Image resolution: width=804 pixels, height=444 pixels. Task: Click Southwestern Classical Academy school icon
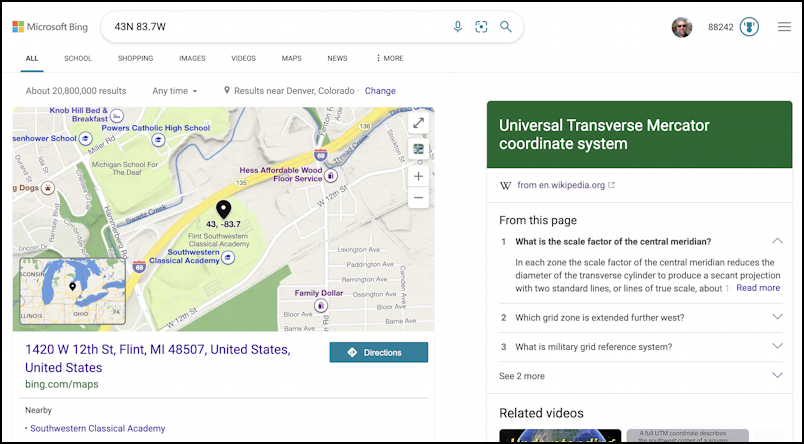pyautogui.click(x=228, y=257)
